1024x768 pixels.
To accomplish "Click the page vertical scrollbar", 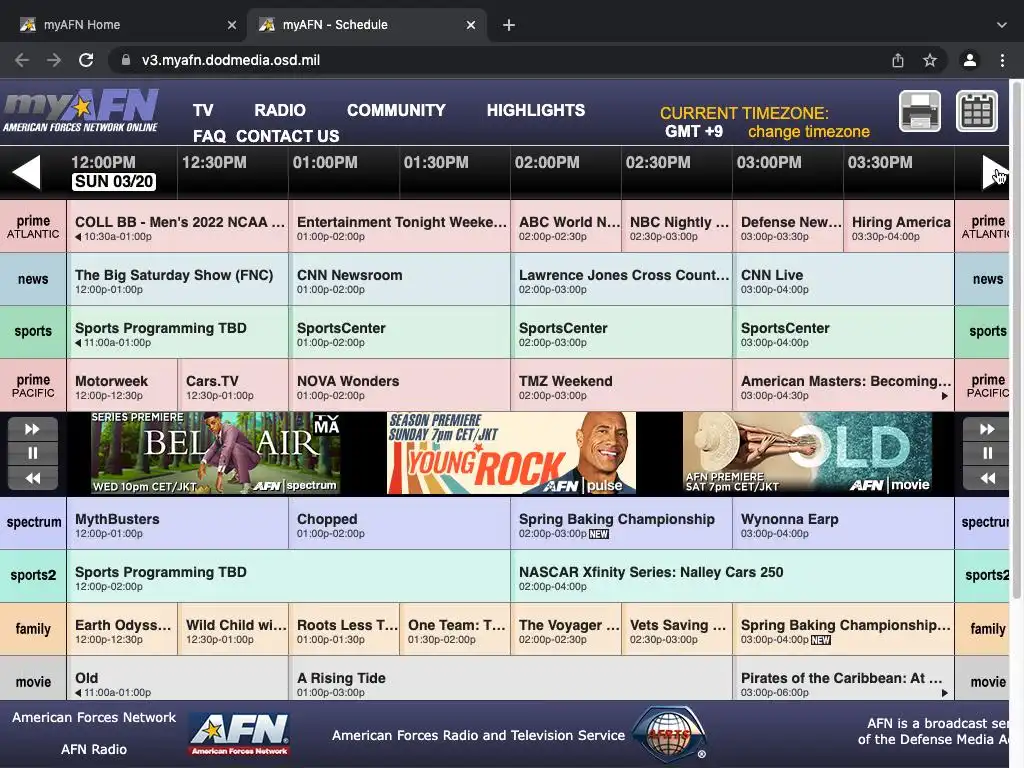I will [1017, 340].
